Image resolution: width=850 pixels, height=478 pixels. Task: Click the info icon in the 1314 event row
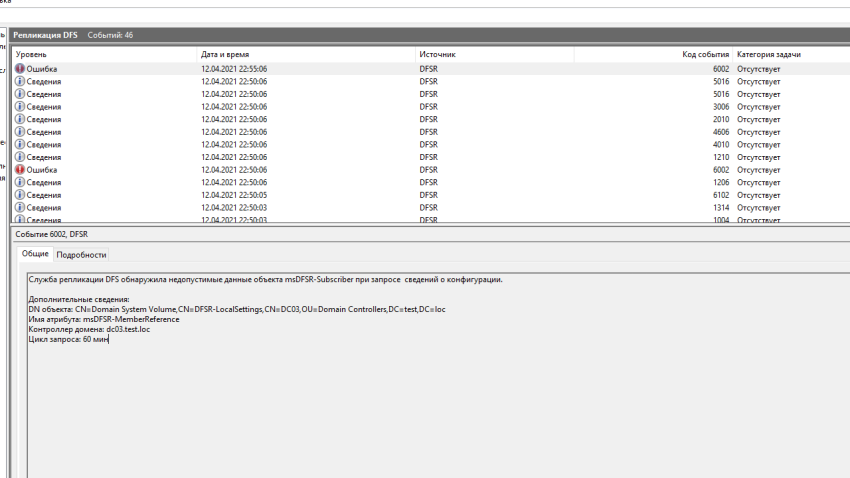click(x=20, y=208)
